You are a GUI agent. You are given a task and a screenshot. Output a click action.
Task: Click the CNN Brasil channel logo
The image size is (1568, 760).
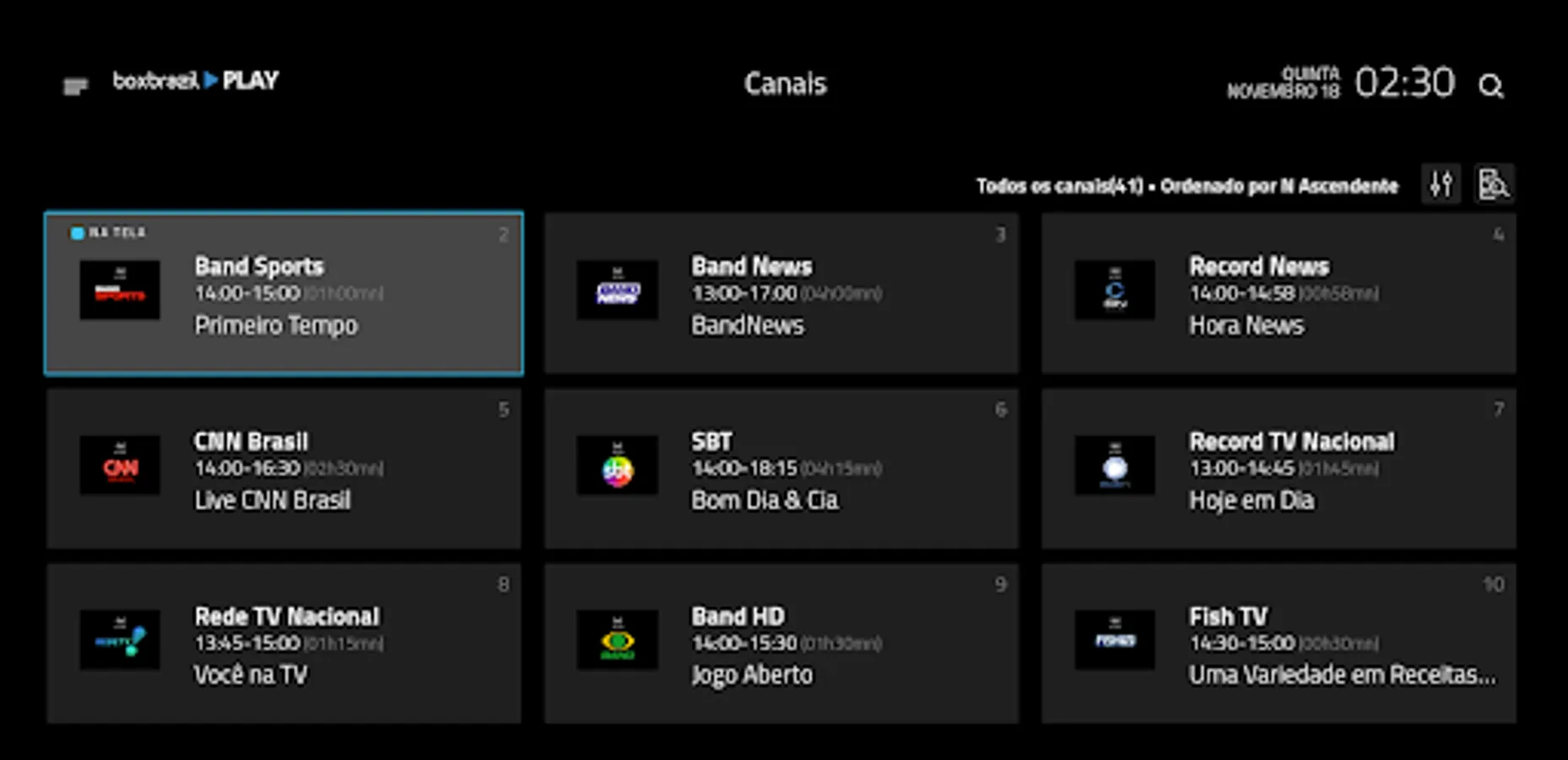[120, 464]
